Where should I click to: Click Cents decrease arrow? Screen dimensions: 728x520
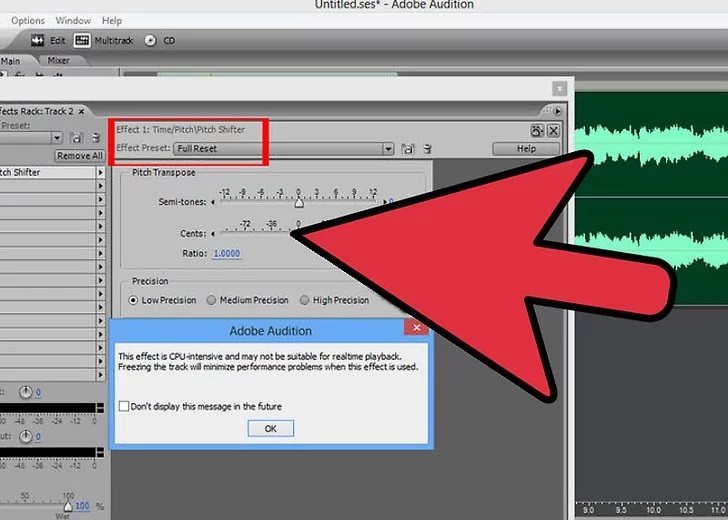tap(213, 234)
